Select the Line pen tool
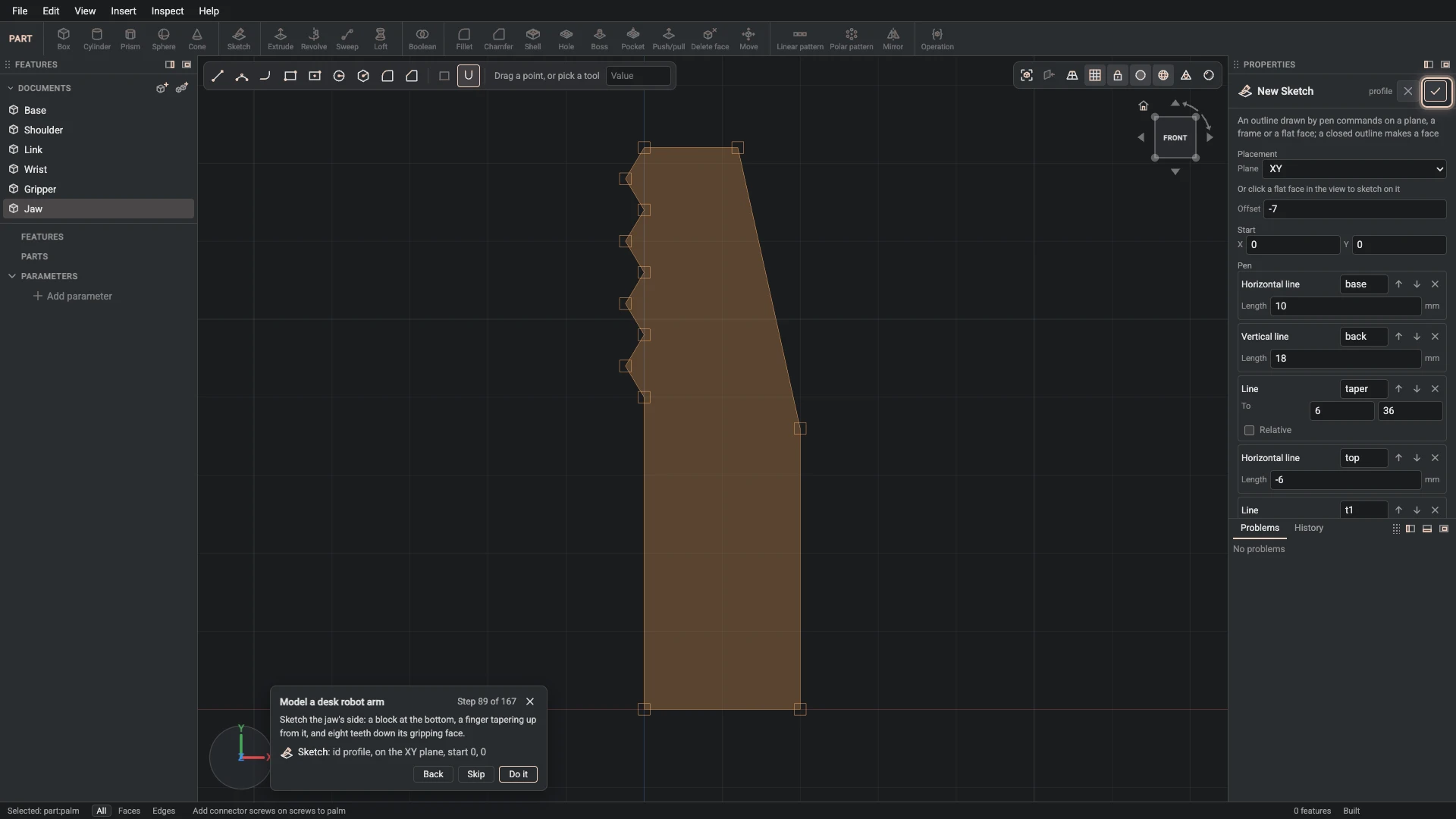The width and height of the screenshot is (1456, 819). click(x=218, y=76)
